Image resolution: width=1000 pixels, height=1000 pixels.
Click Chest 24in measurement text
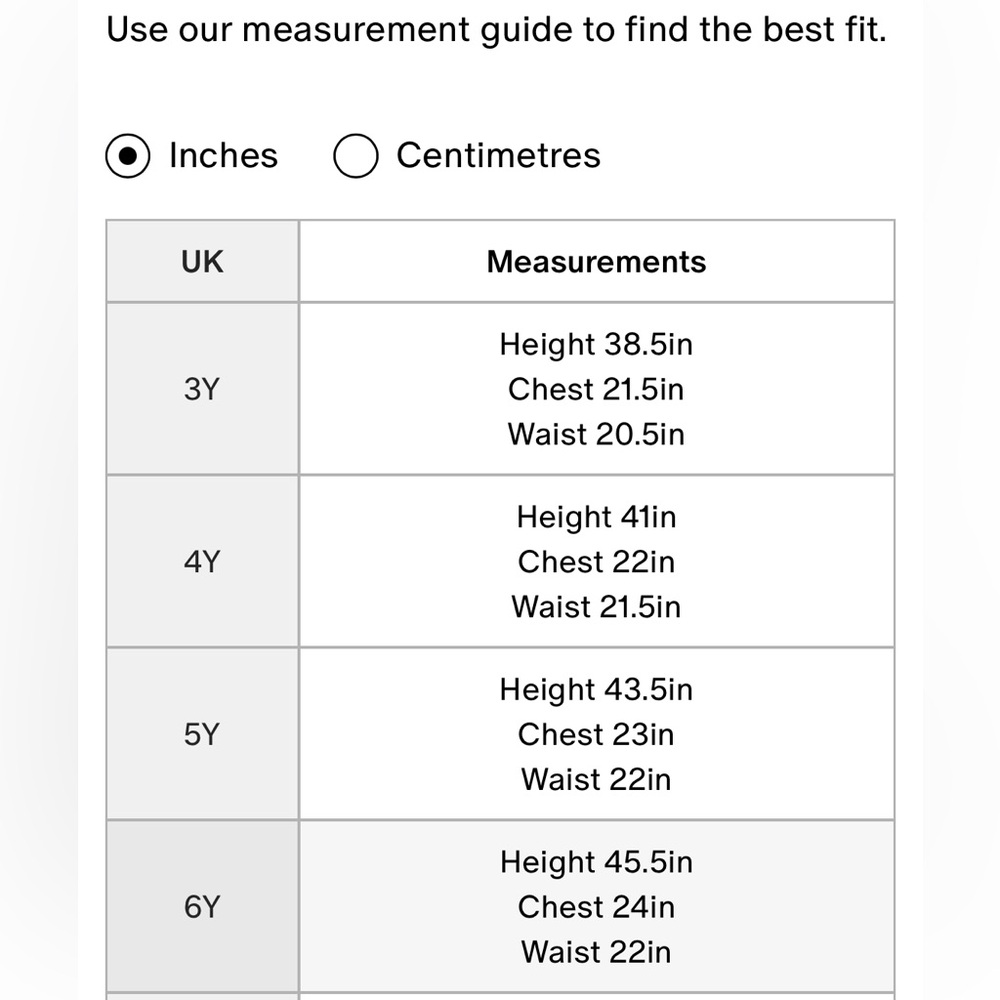[x=596, y=907]
